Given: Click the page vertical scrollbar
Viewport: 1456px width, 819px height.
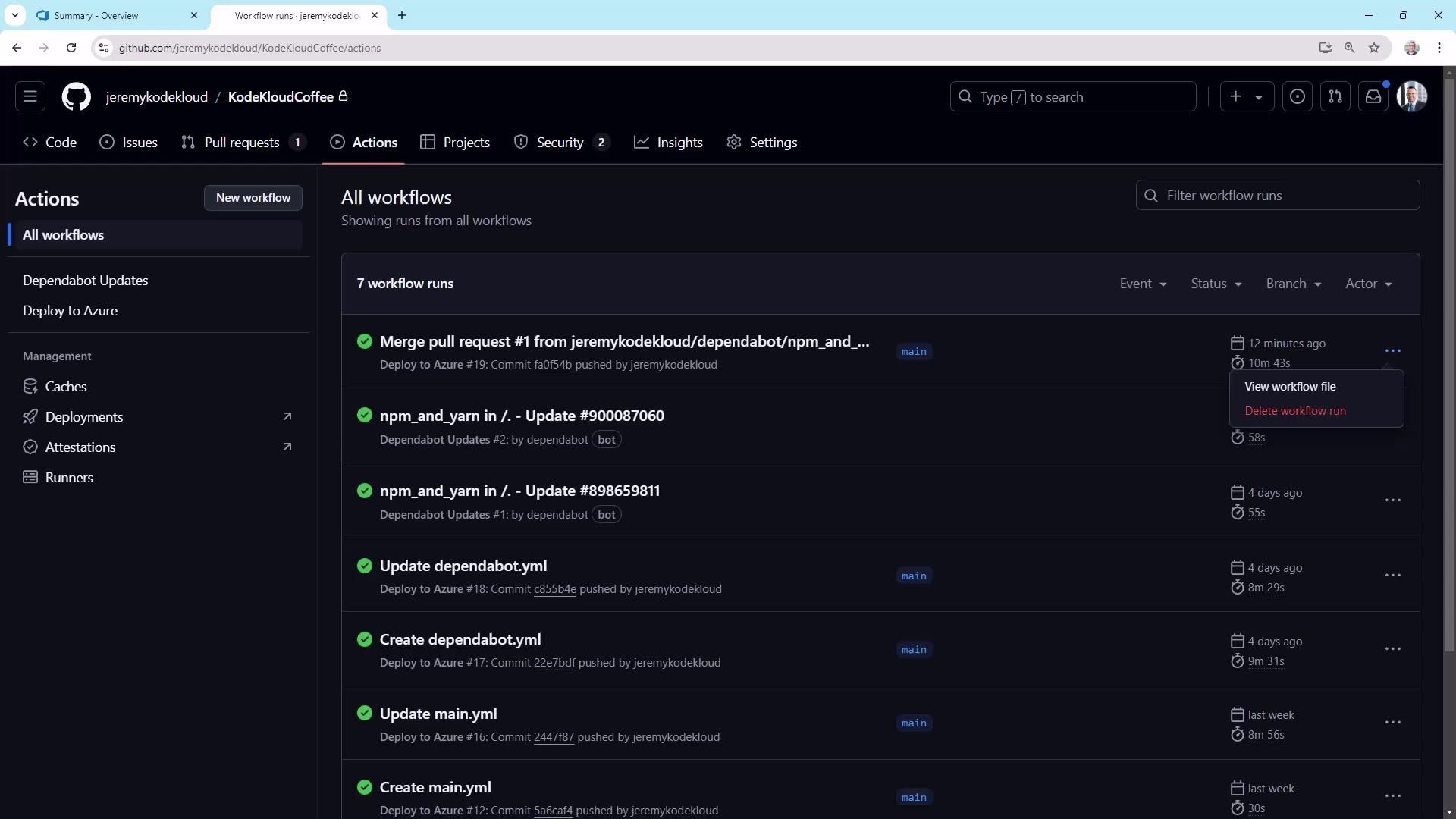Looking at the screenshot, I should pos(1449,364).
